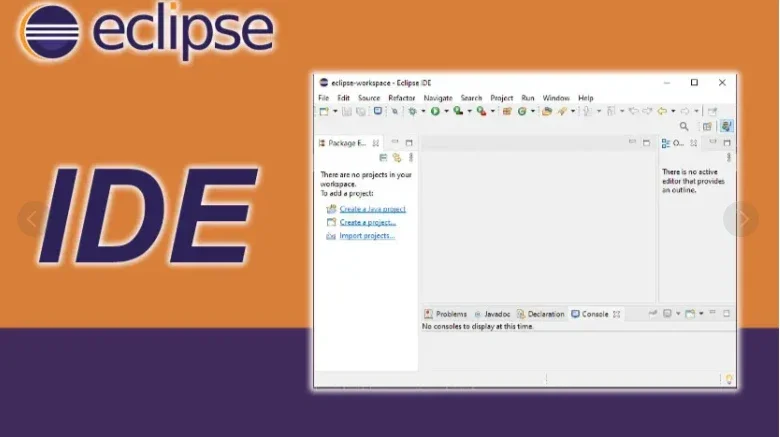This screenshot has height=437, width=780.
Task: Click the yellow Back navigation arrow
Action: (x=662, y=111)
